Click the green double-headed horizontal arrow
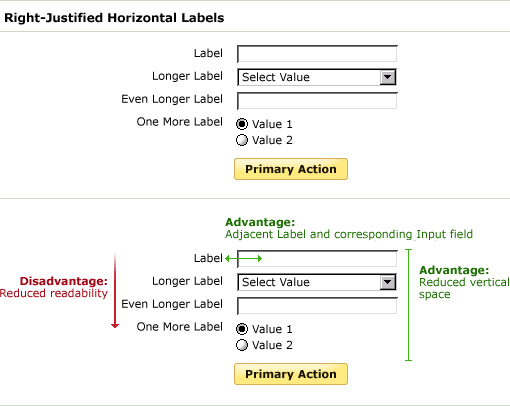The image size is (510, 406). pyautogui.click(x=244, y=258)
